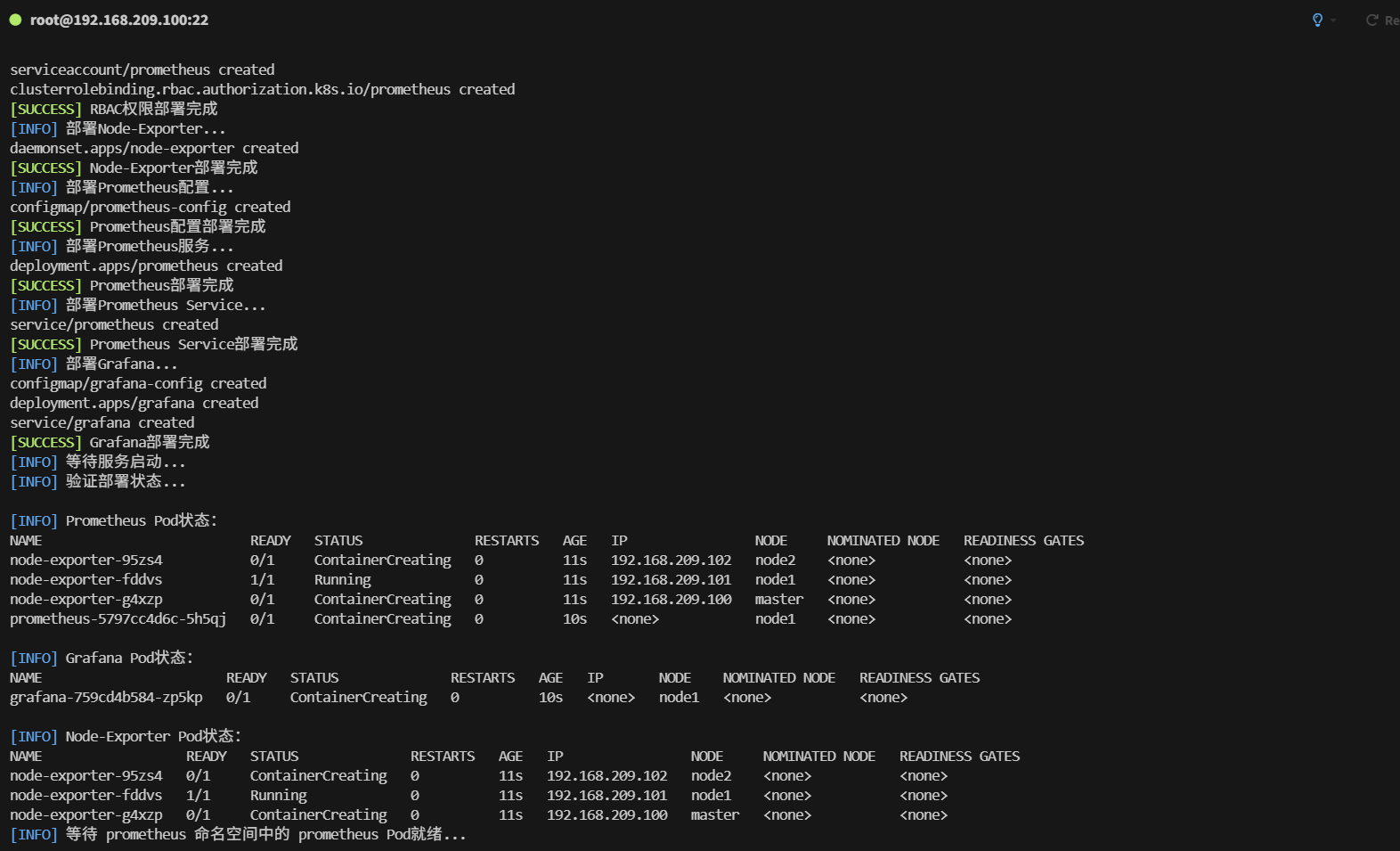
Task: Select 'daemonset.apps/node-exporter created' output line
Action: (x=154, y=148)
